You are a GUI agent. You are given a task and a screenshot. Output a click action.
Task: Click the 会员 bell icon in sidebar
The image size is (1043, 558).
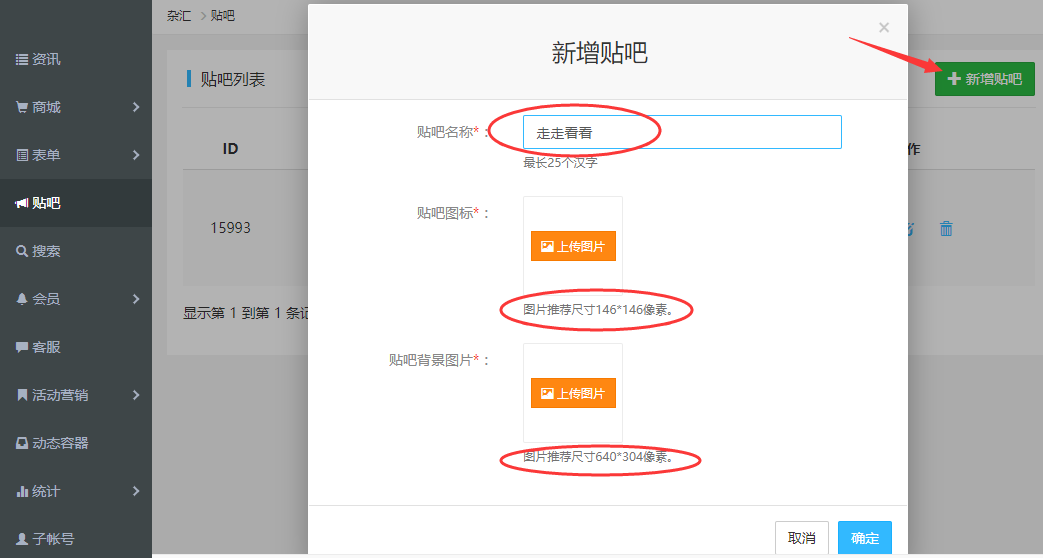point(22,299)
